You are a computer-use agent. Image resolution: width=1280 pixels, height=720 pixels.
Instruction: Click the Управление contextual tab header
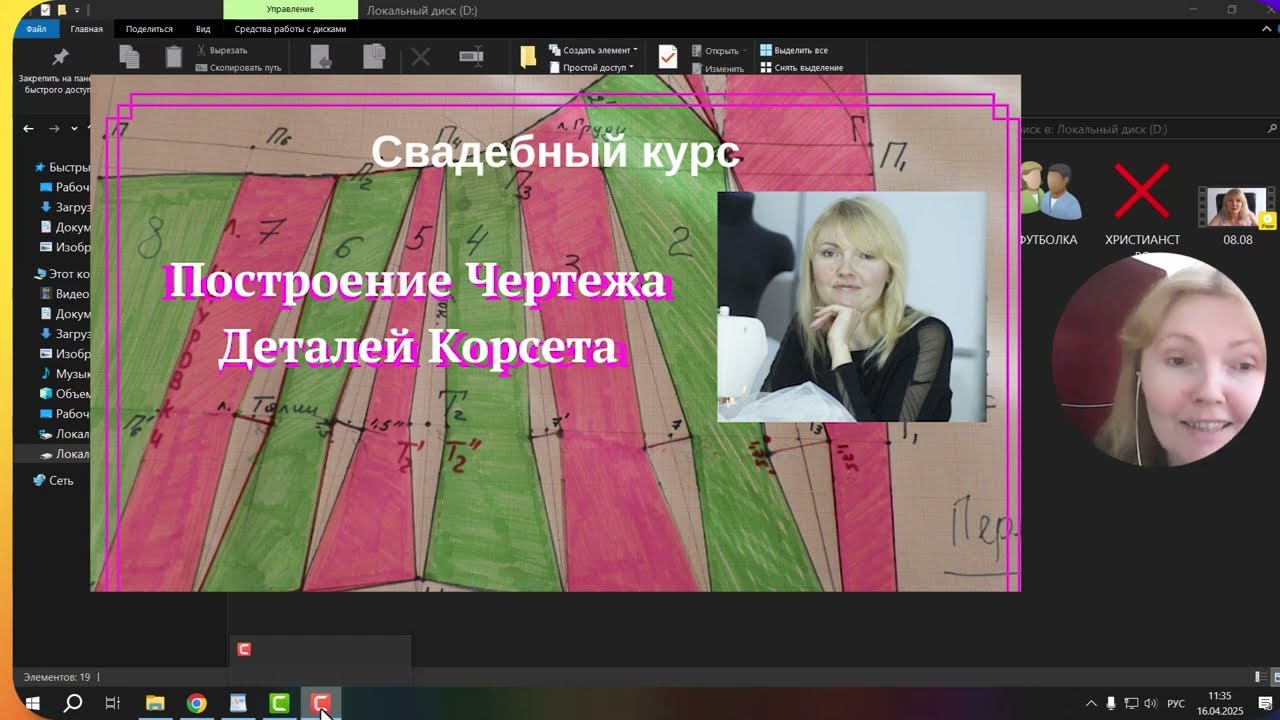[290, 9]
